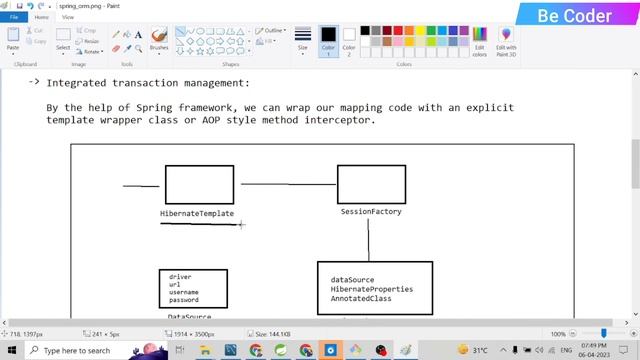This screenshot has height=360, width=640.
Task: Select the Text tool
Action: point(138,35)
